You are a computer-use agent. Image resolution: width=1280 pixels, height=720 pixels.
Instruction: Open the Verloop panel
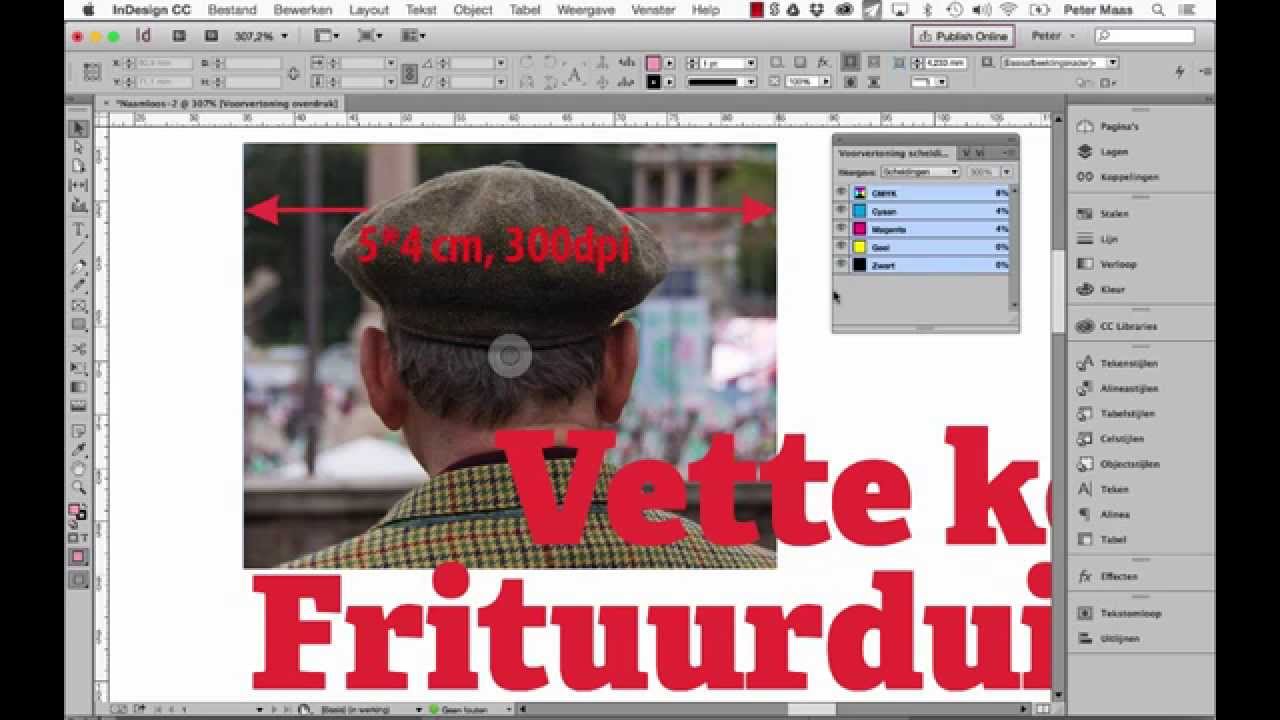point(1106,264)
